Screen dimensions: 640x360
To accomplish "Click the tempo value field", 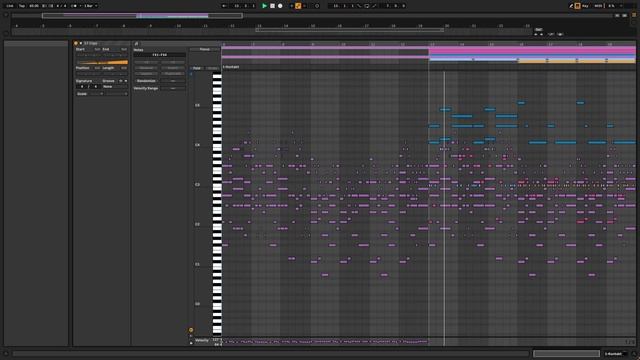I will coord(34,6).
